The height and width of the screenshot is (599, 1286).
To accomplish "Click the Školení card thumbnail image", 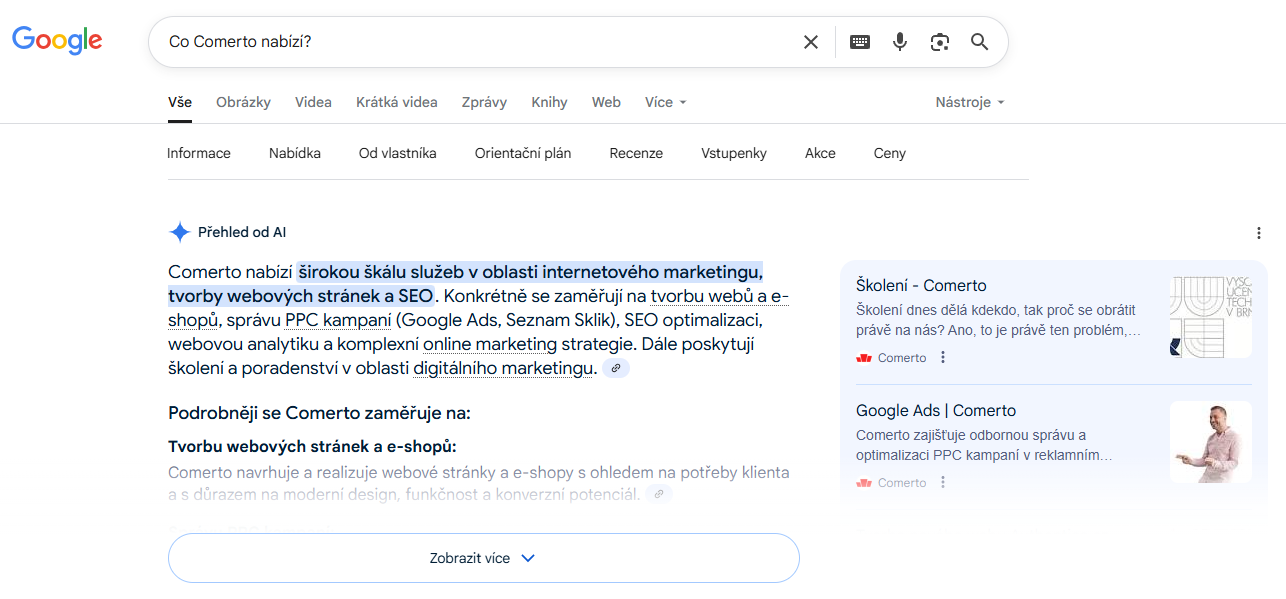I will [1210, 316].
